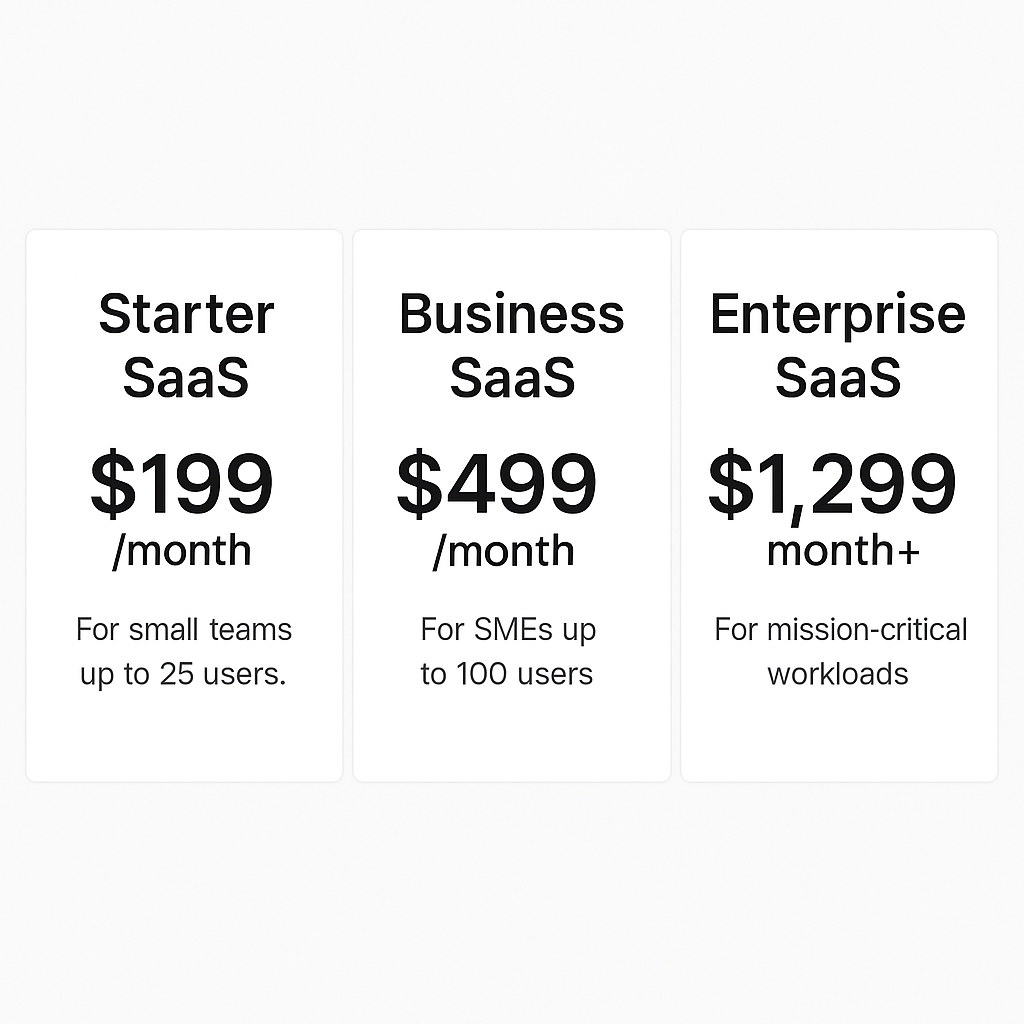The image size is (1024, 1024).
Task: Click the word "Enterprise" in third card
Action: tap(838, 314)
